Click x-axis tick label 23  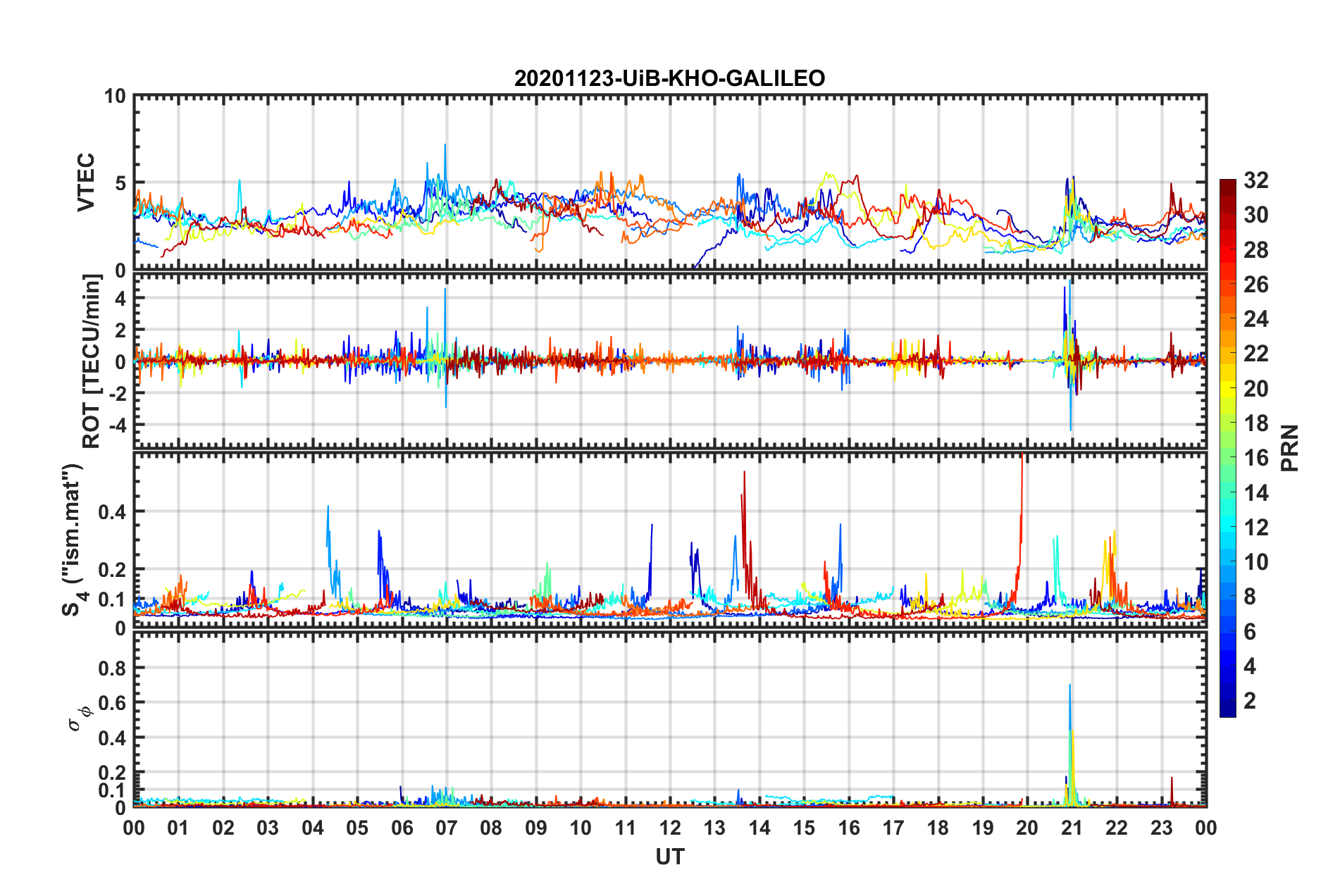(1162, 828)
